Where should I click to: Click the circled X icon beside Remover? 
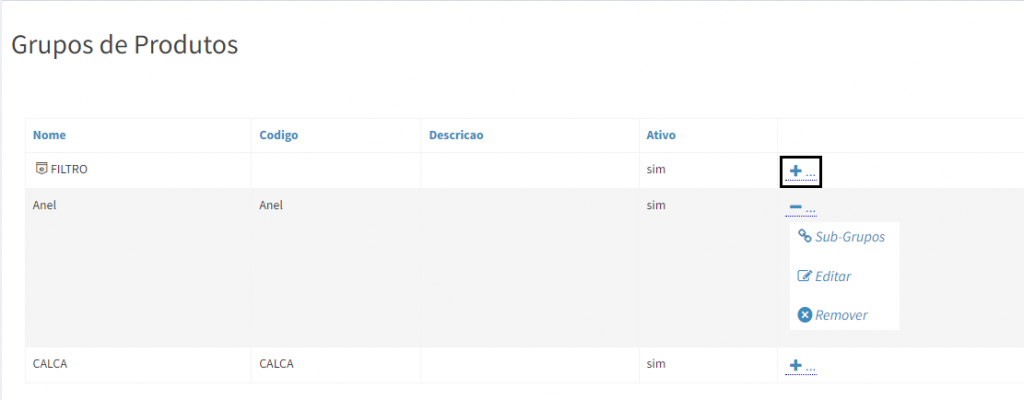(804, 315)
